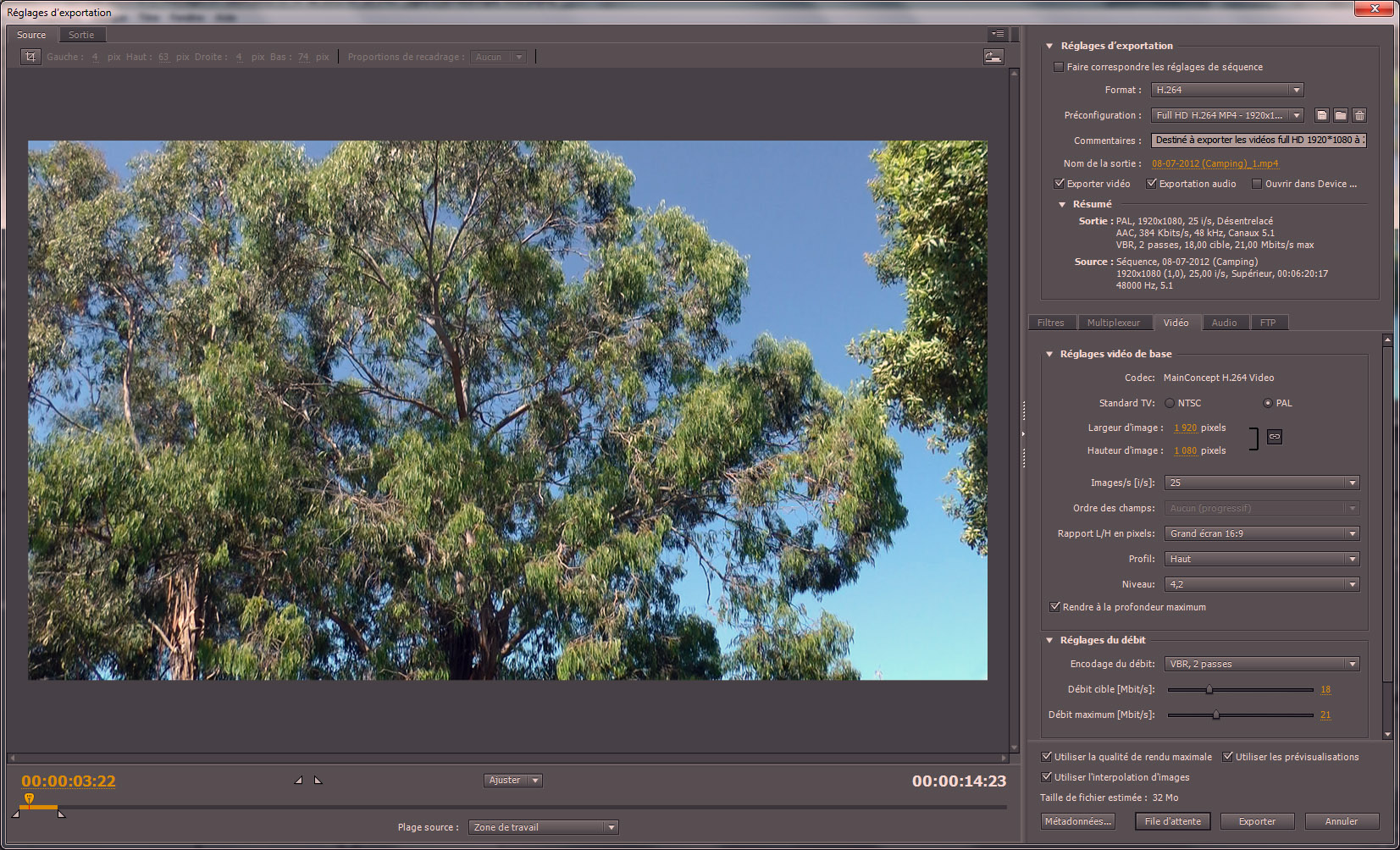
Task: Toggle the width-height constrain link icon
Action: coord(1275,437)
